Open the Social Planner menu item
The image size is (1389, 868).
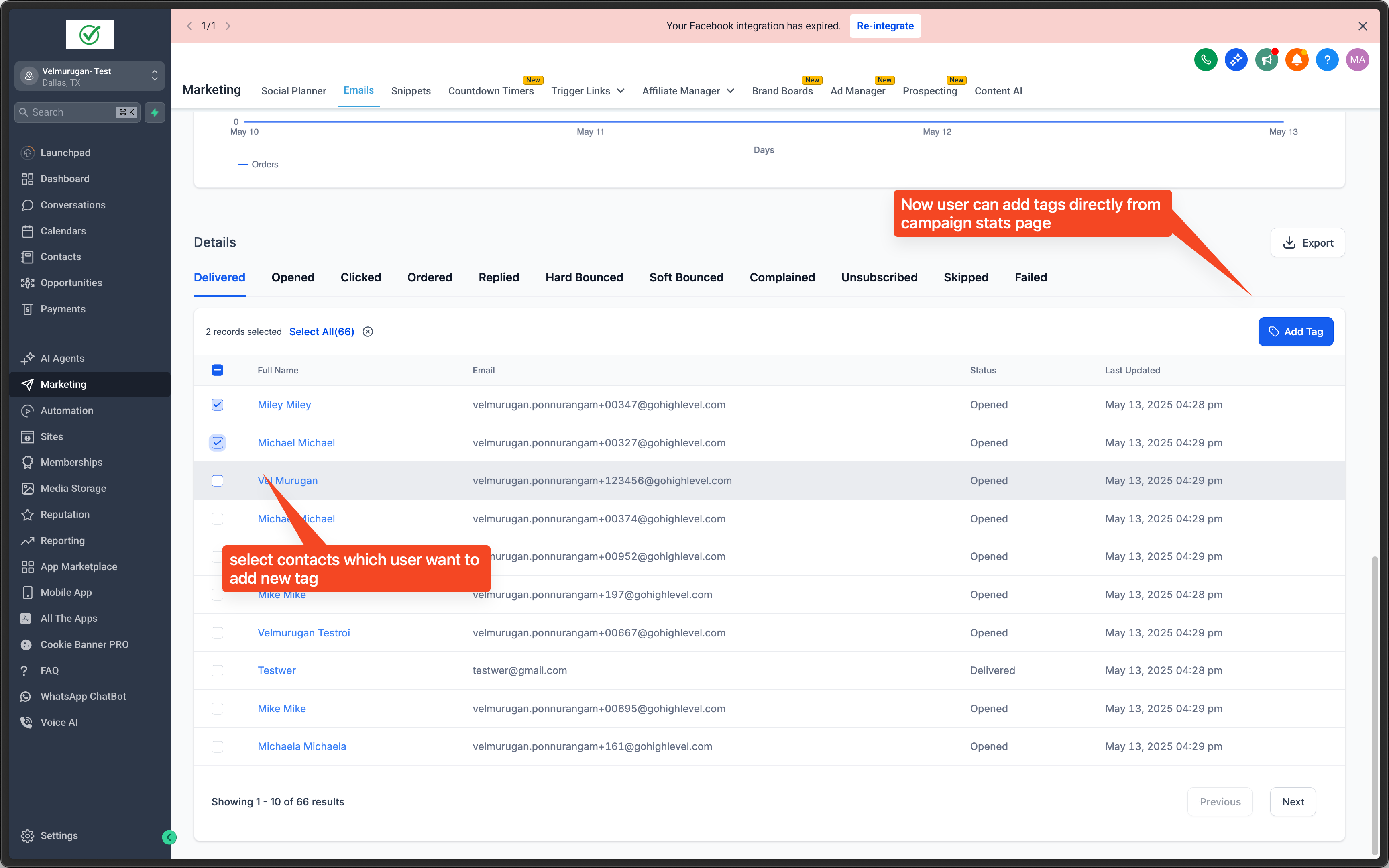pyautogui.click(x=293, y=90)
